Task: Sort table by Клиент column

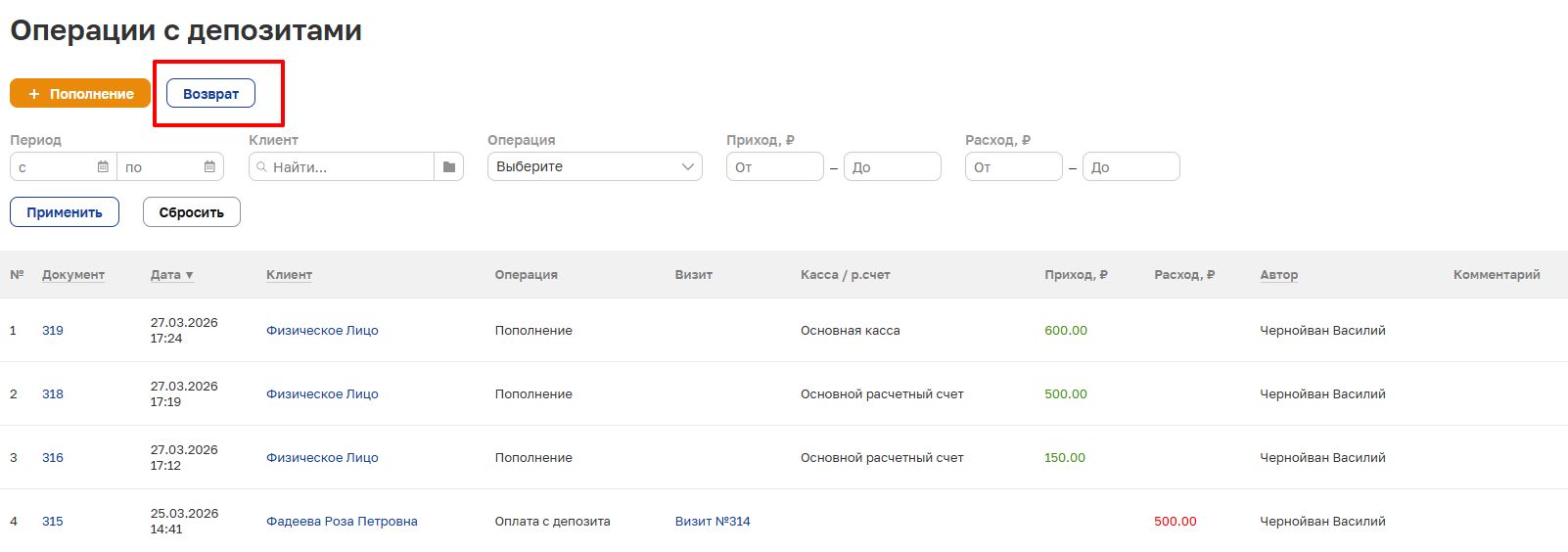Action: point(289,275)
